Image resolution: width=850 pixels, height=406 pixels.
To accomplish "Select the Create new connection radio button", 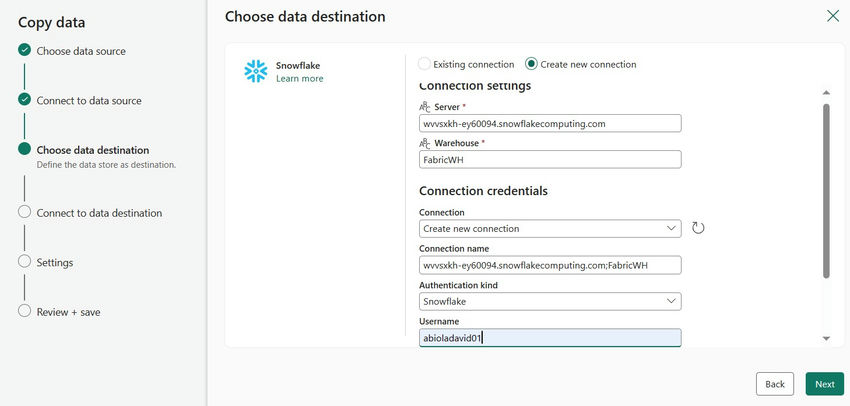I will [531, 64].
